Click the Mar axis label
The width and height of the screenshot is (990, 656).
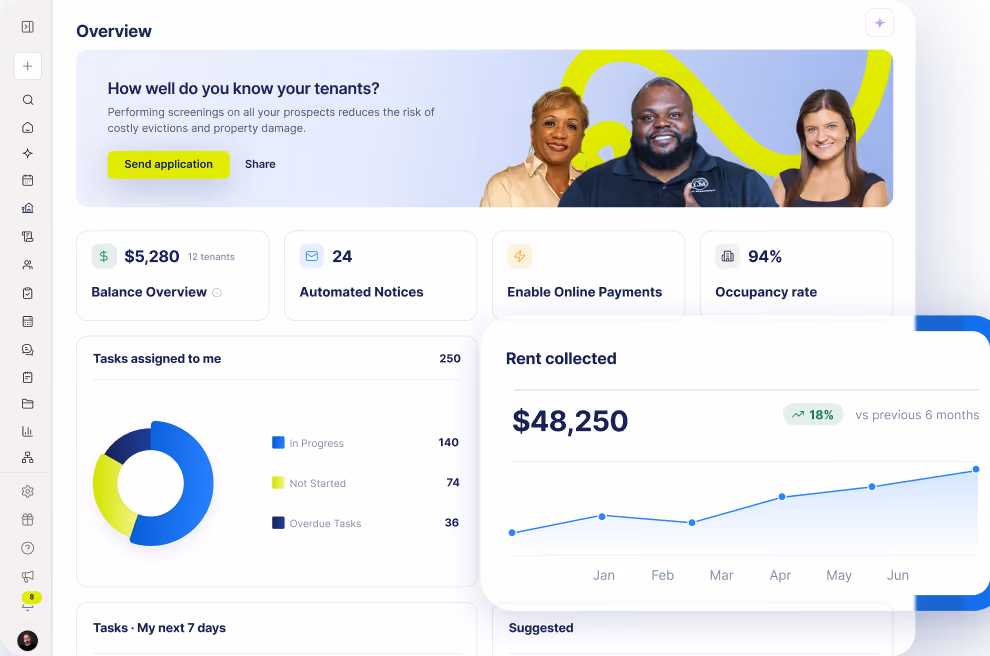[x=722, y=575]
